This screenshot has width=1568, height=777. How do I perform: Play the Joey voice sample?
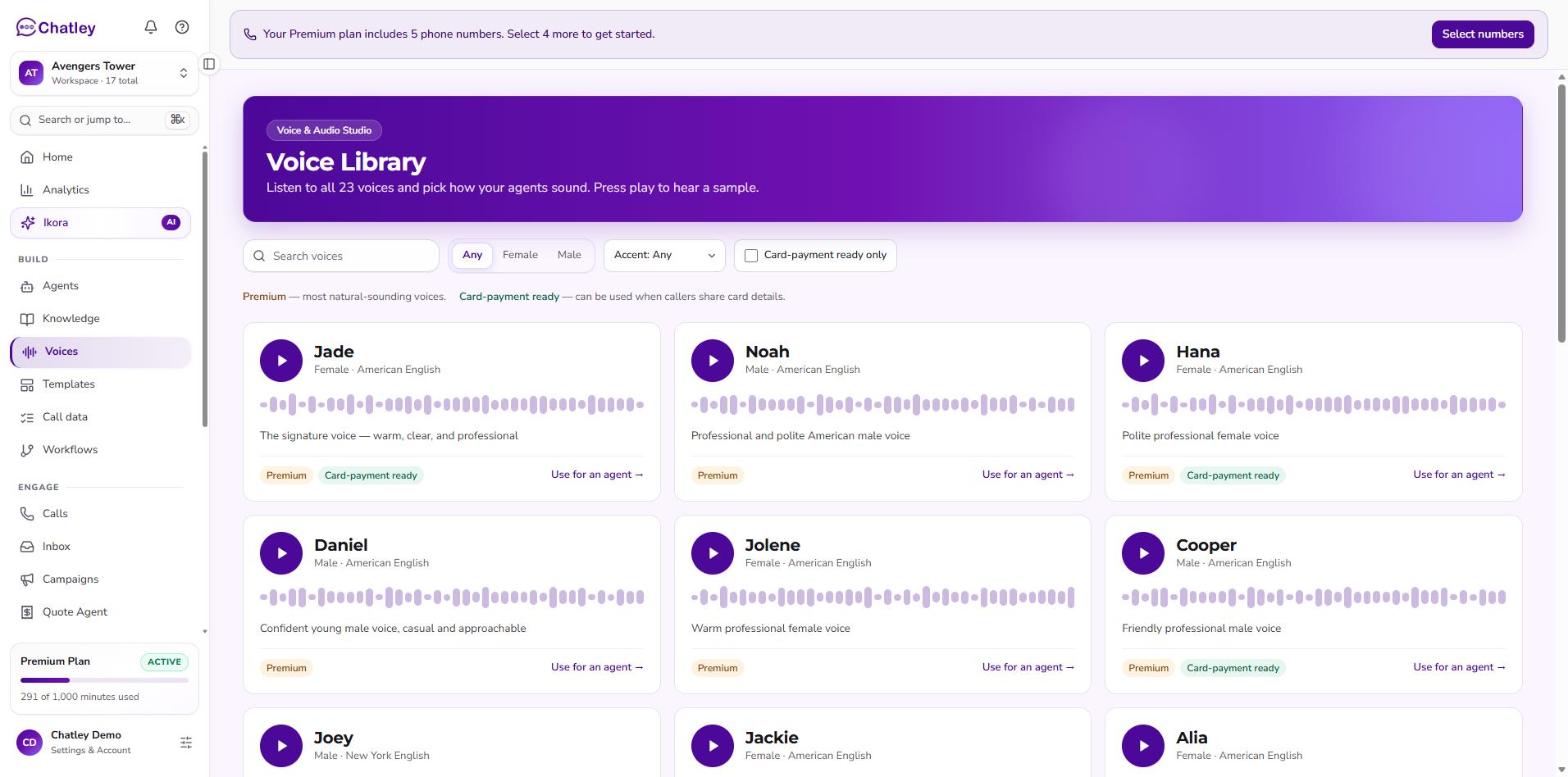coord(281,746)
